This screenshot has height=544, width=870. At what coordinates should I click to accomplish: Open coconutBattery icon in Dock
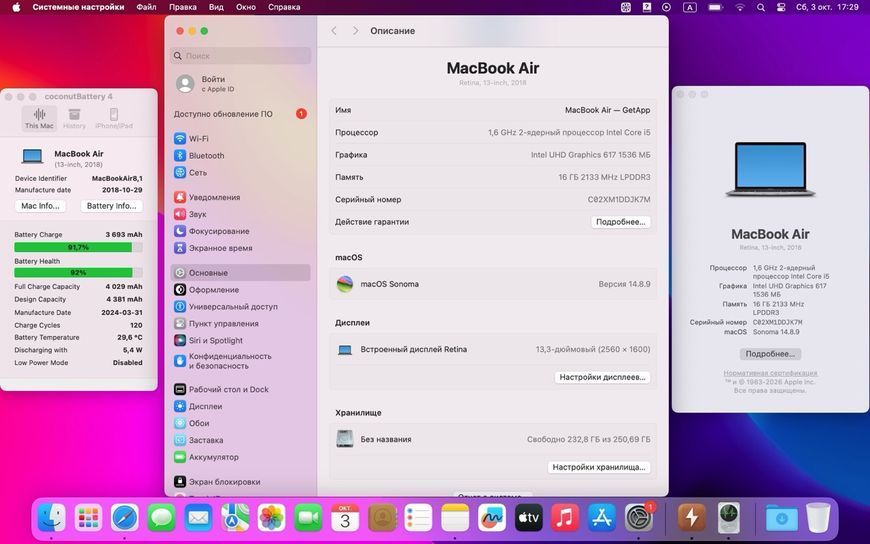(691, 518)
